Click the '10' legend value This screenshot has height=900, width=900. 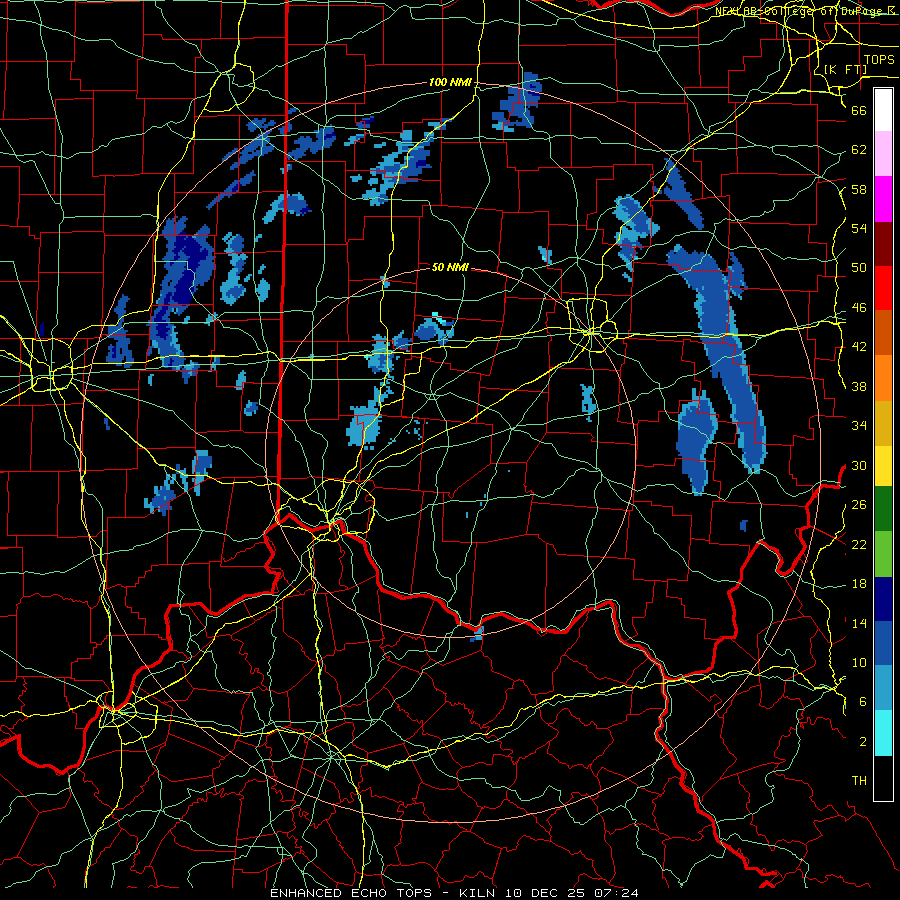[x=859, y=662]
